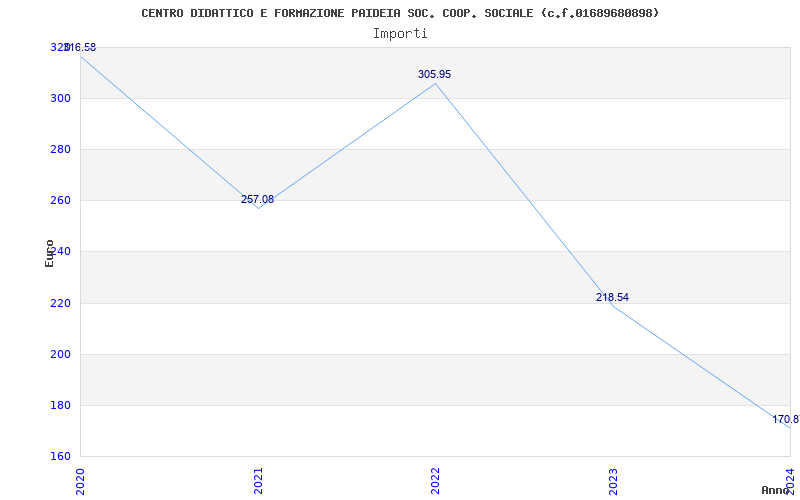Click the 2021 x-axis year label
This screenshot has height=500, width=800.
point(258,481)
